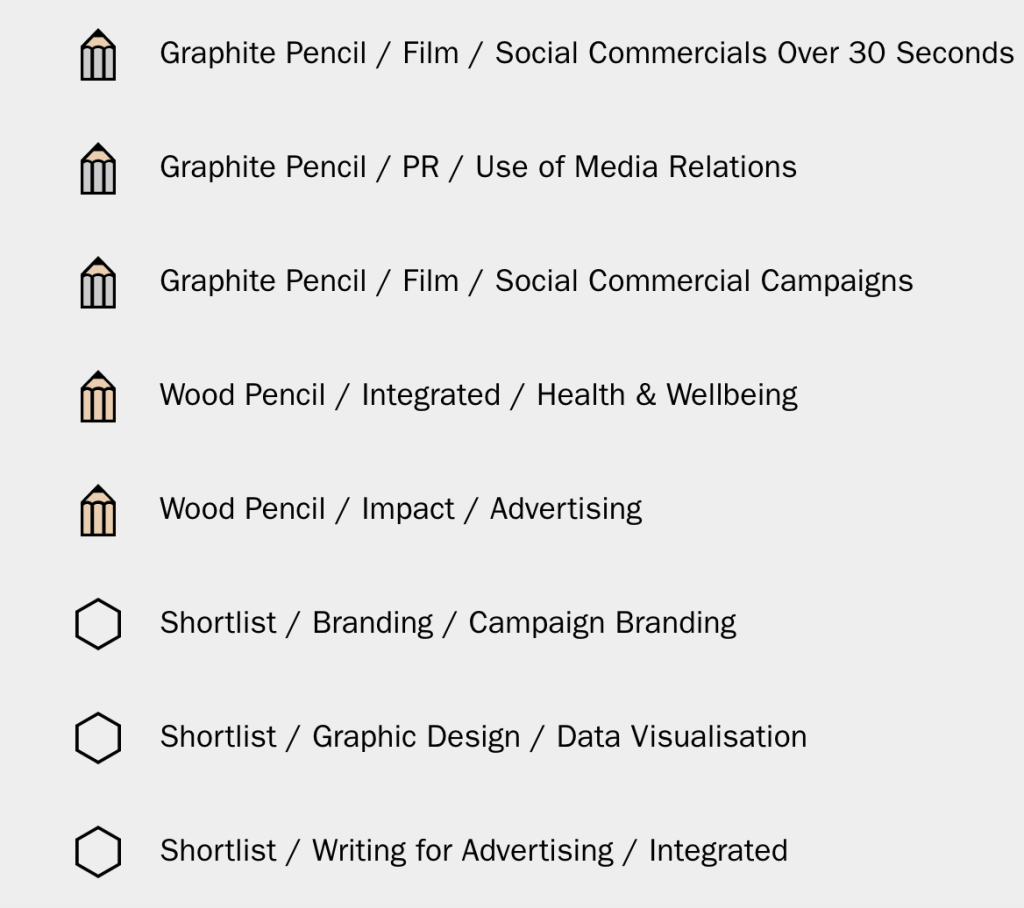The image size is (1024, 908).
Task: Click the Graphite Pencil icon for Use of Media Relations
Action: tap(97, 170)
